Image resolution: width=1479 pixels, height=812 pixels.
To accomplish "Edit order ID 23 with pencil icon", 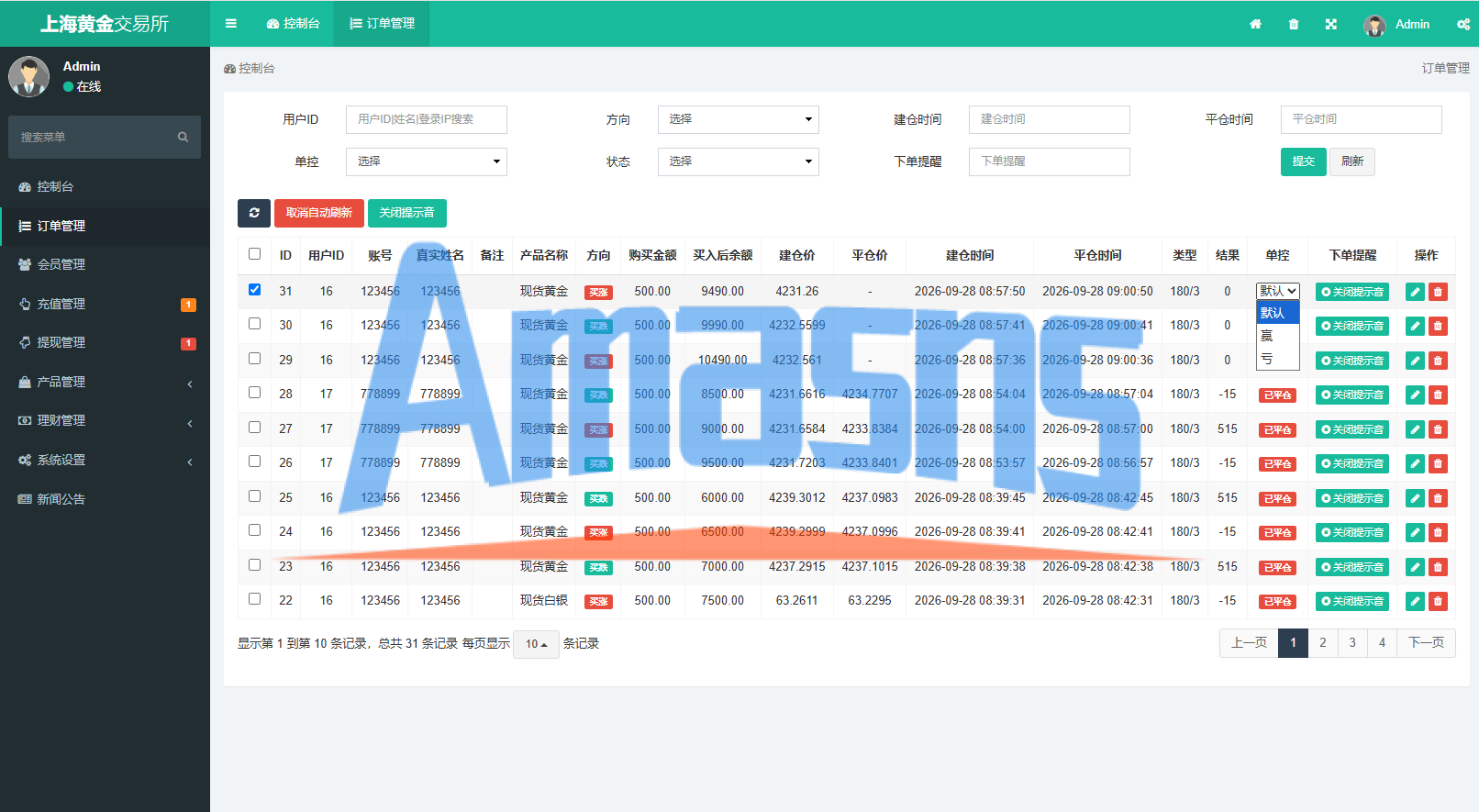I will (x=1415, y=567).
